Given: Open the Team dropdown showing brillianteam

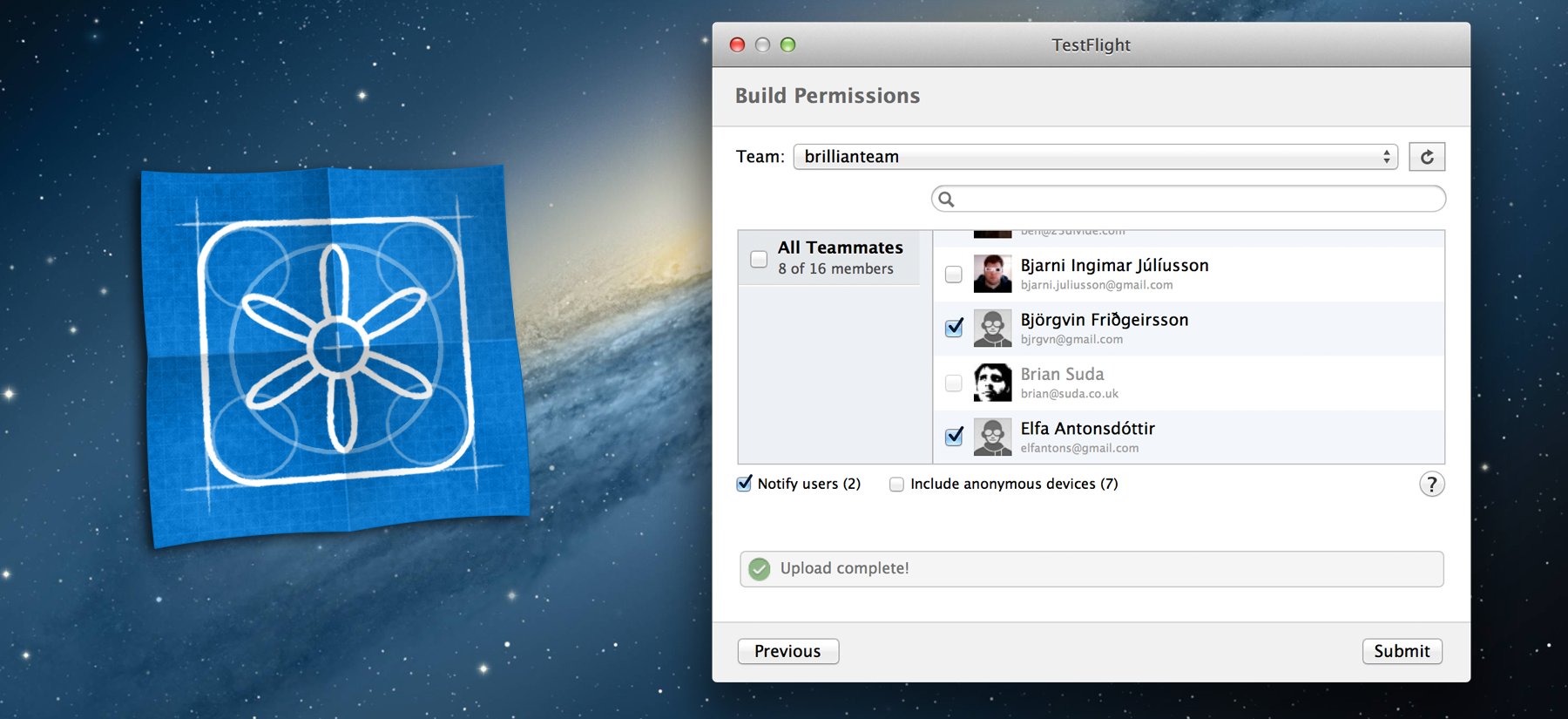Looking at the screenshot, I should tap(1095, 157).
